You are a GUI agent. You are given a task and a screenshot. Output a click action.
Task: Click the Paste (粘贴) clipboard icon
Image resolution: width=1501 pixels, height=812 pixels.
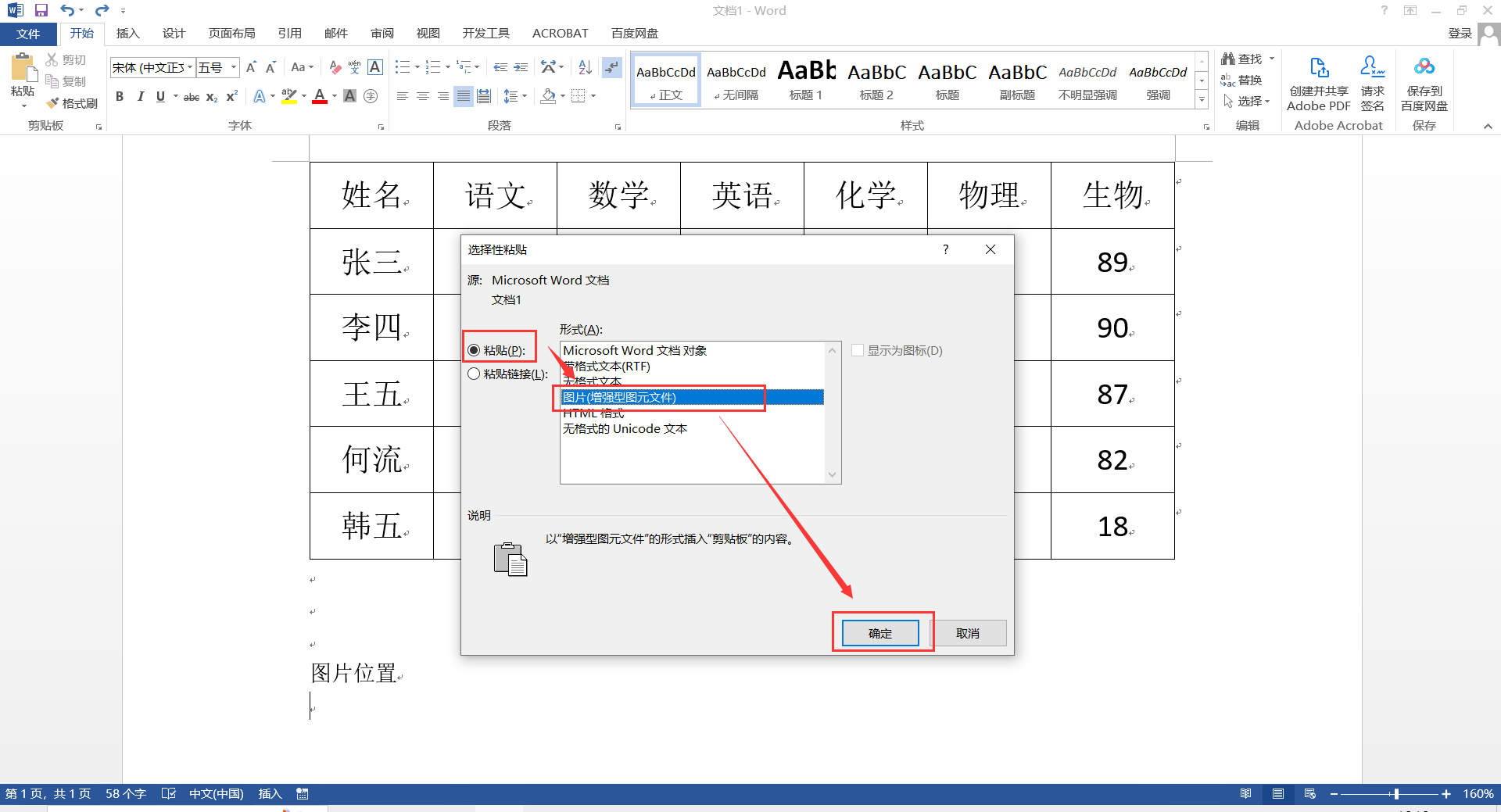pos(23,69)
